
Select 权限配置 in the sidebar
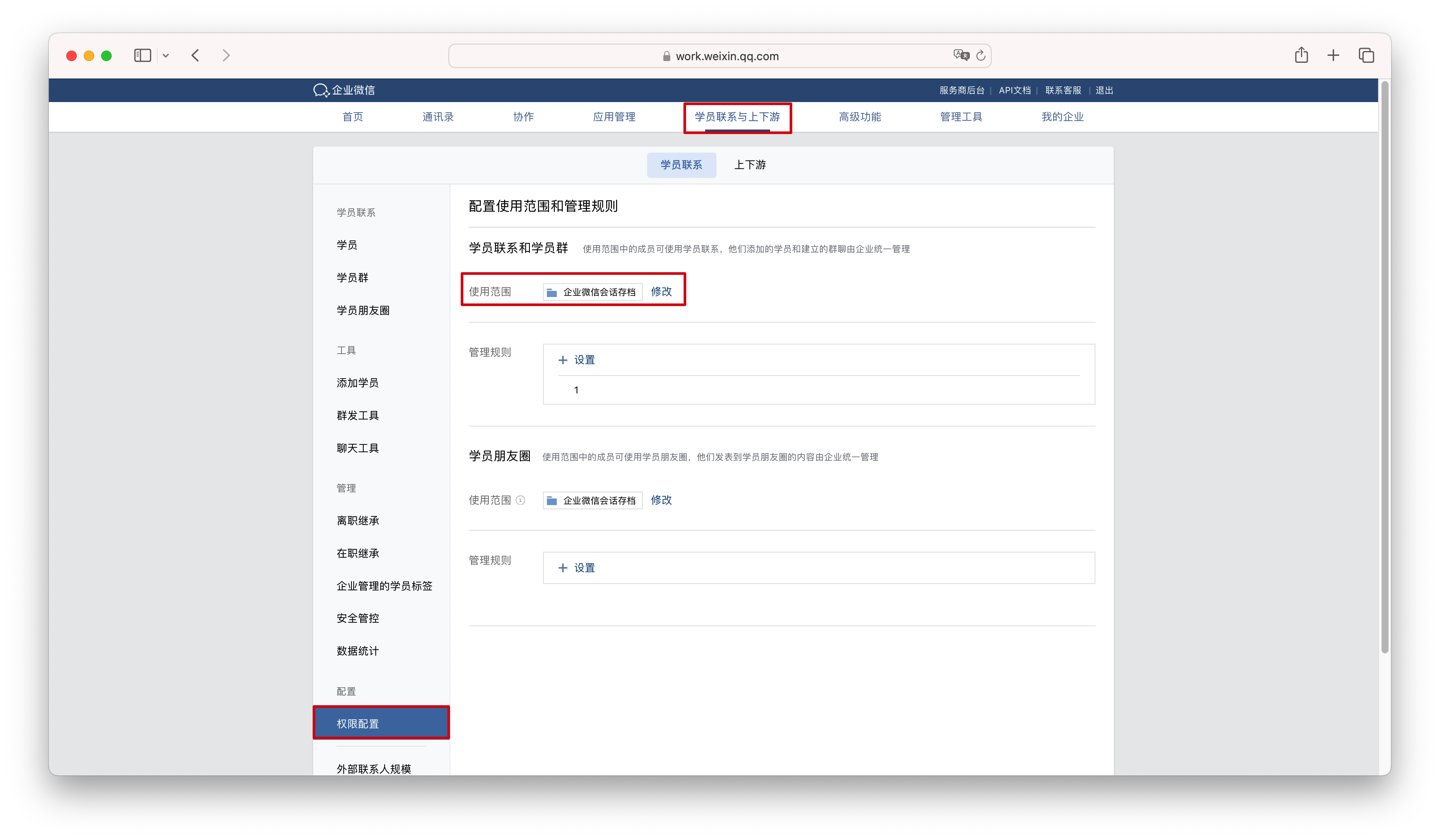pos(381,724)
